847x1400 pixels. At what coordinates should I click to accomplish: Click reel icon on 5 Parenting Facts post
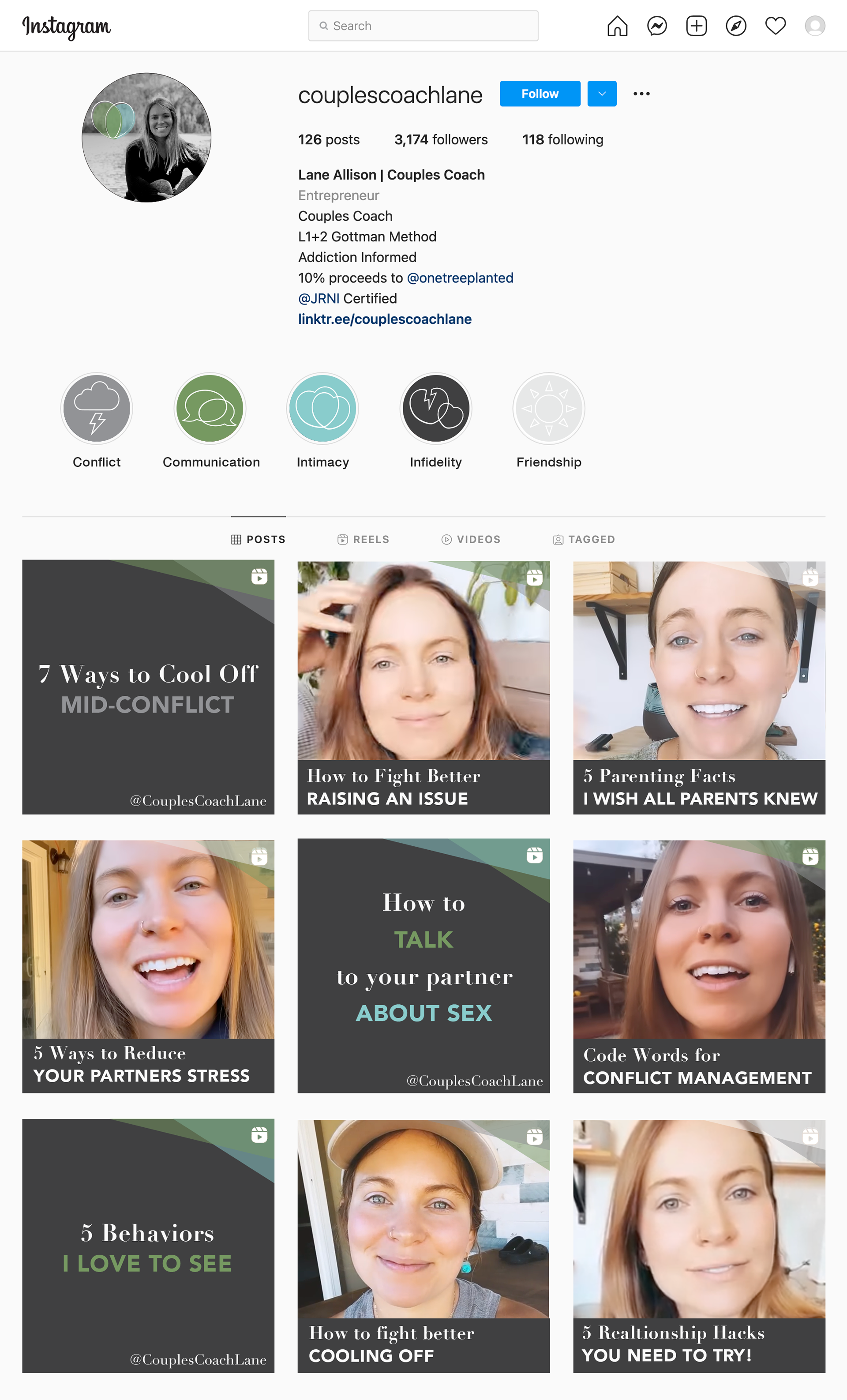810,578
